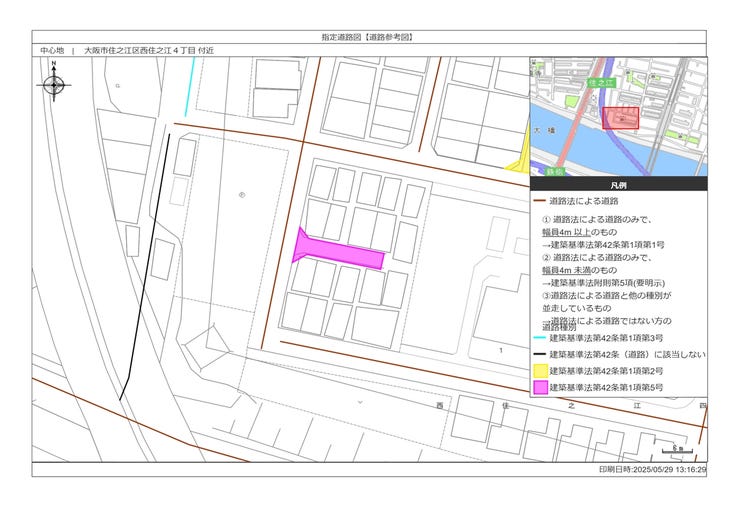Click the 5m scale bar

(x=677, y=449)
